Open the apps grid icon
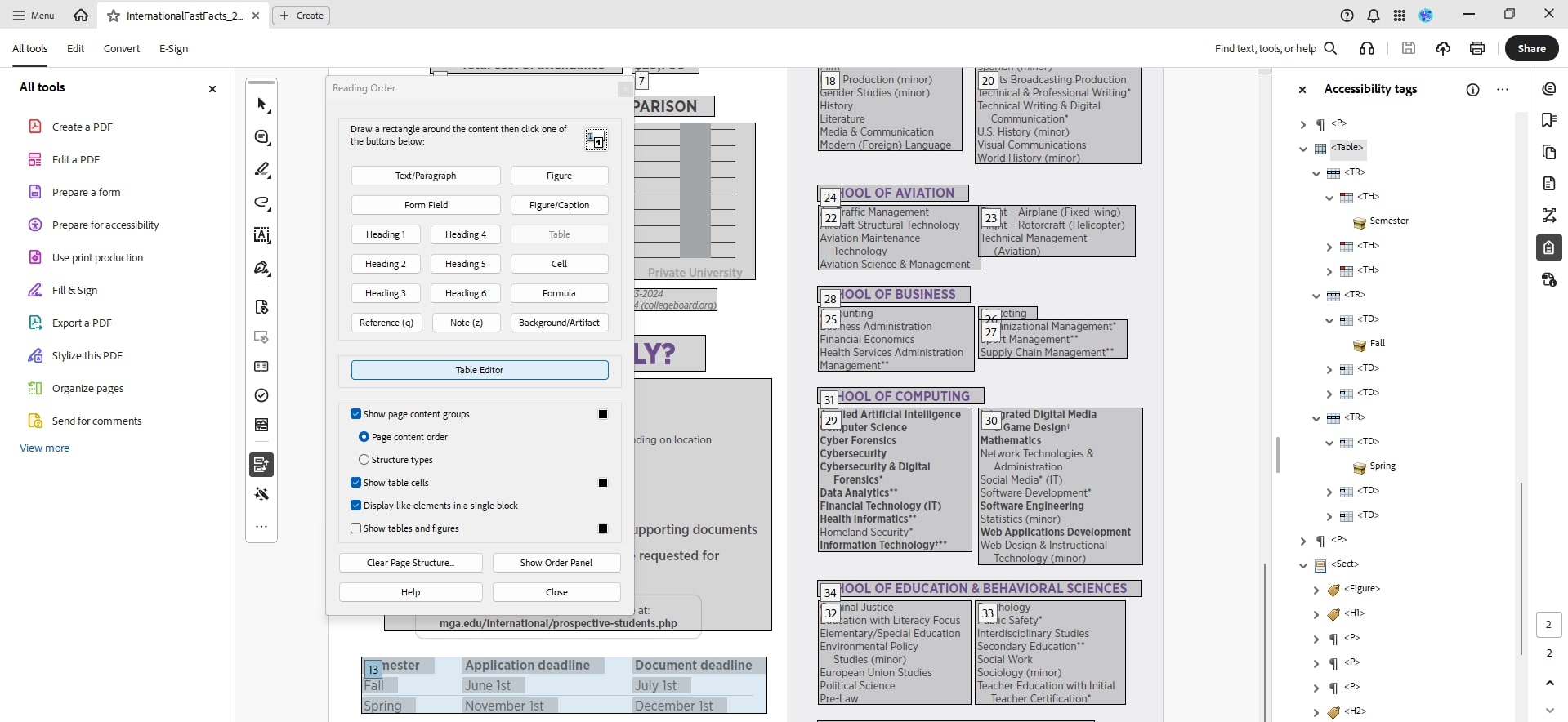 (1400, 16)
